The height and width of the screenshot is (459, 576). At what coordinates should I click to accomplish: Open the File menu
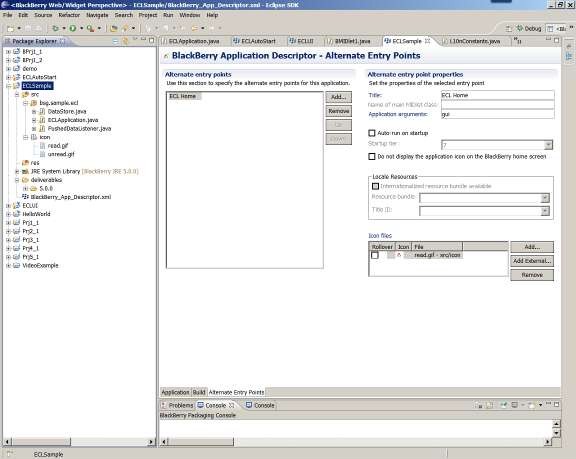point(8,15)
